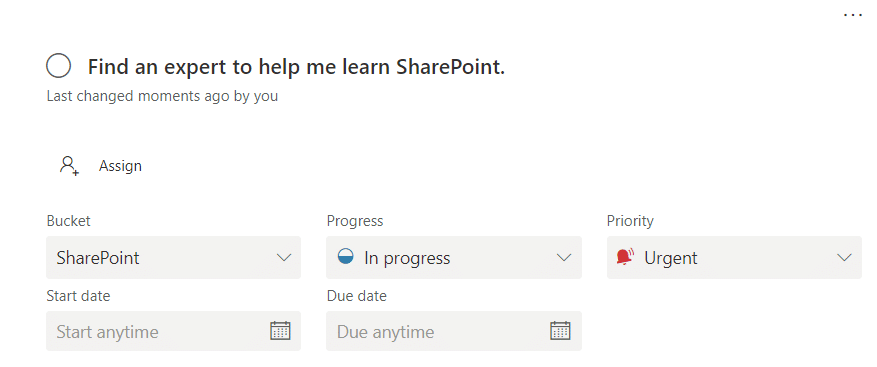Image resolution: width=877 pixels, height=367 pixels.
Task: Expand the Bucket dropdown chevron
Action: coord(284,257)
